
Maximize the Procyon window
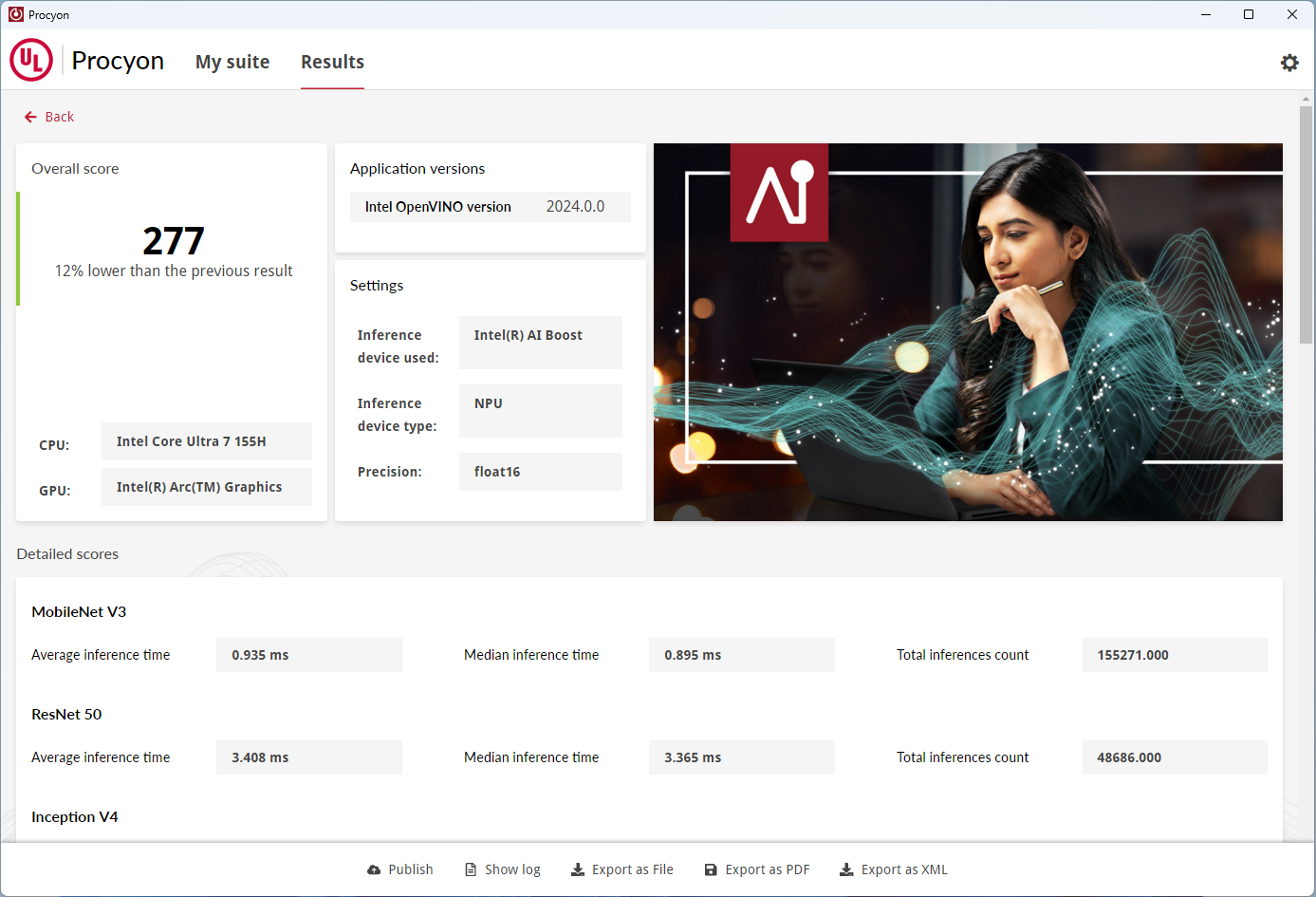tap(1249, 14)
